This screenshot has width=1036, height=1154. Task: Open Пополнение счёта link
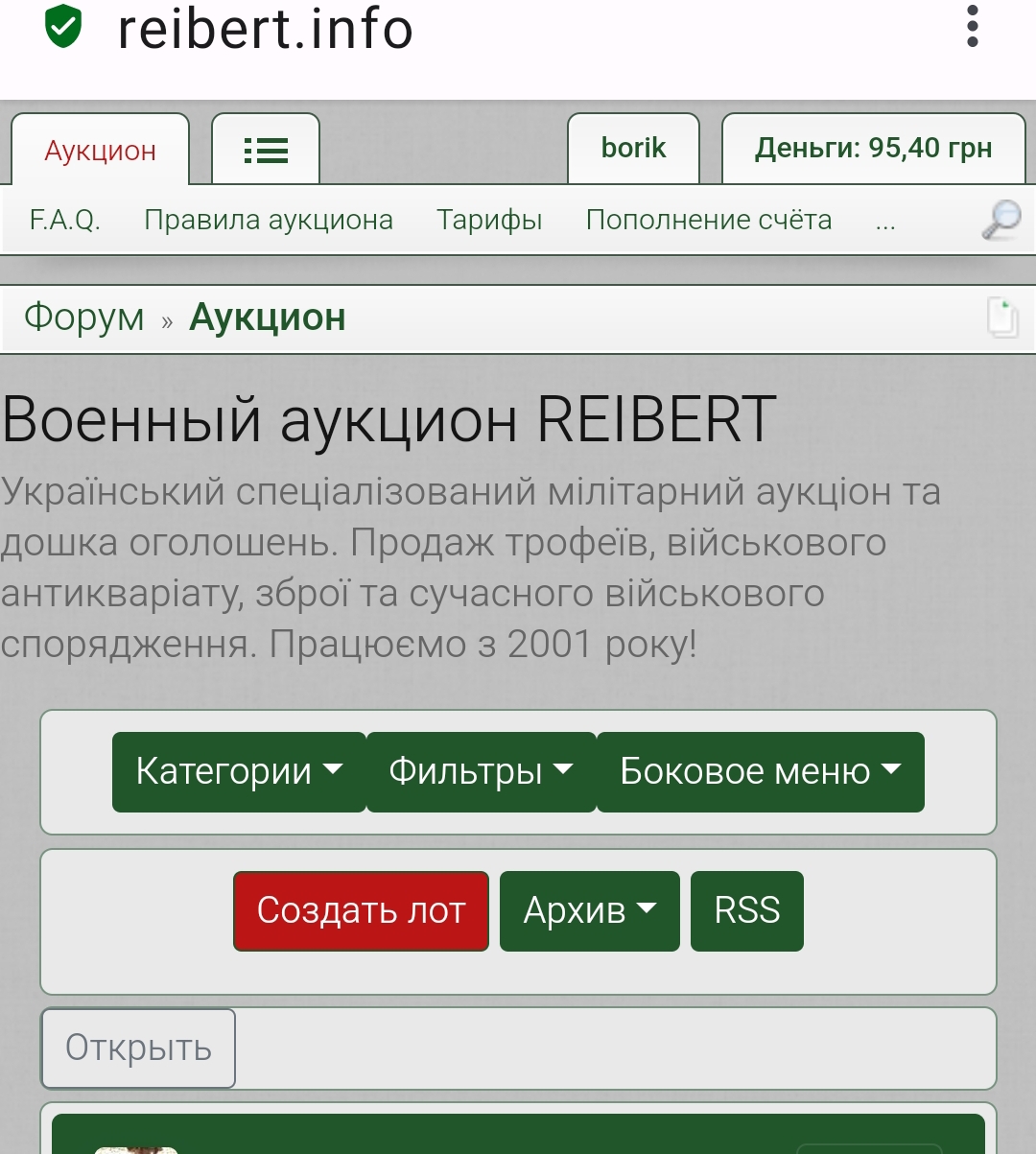[x=709, y=220]
